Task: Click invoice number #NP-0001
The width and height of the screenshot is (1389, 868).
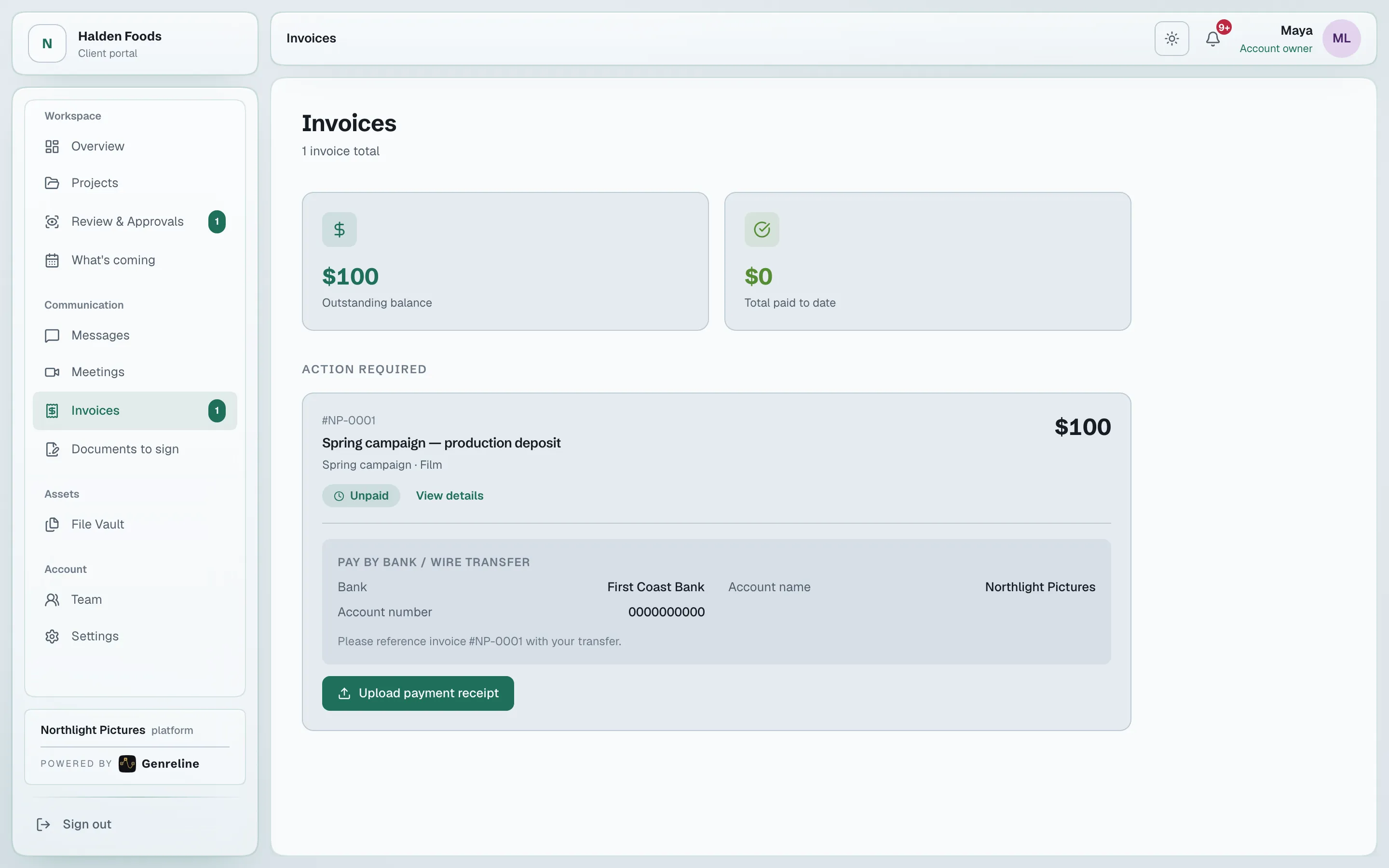Action: pos(349,420)
